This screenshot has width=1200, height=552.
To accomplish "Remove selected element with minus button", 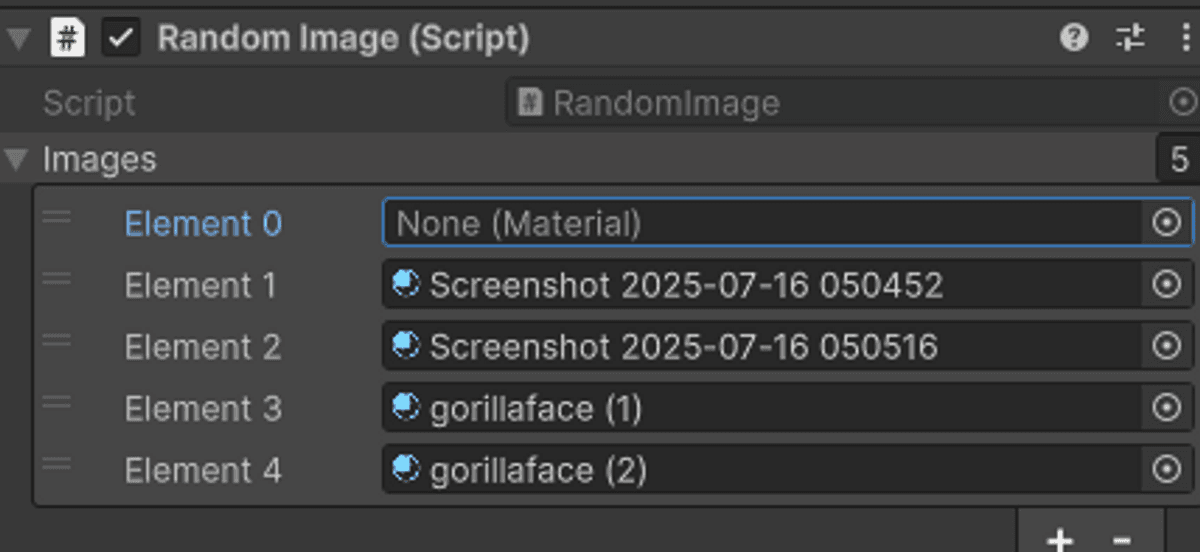I will click(x=1122, y=540).
